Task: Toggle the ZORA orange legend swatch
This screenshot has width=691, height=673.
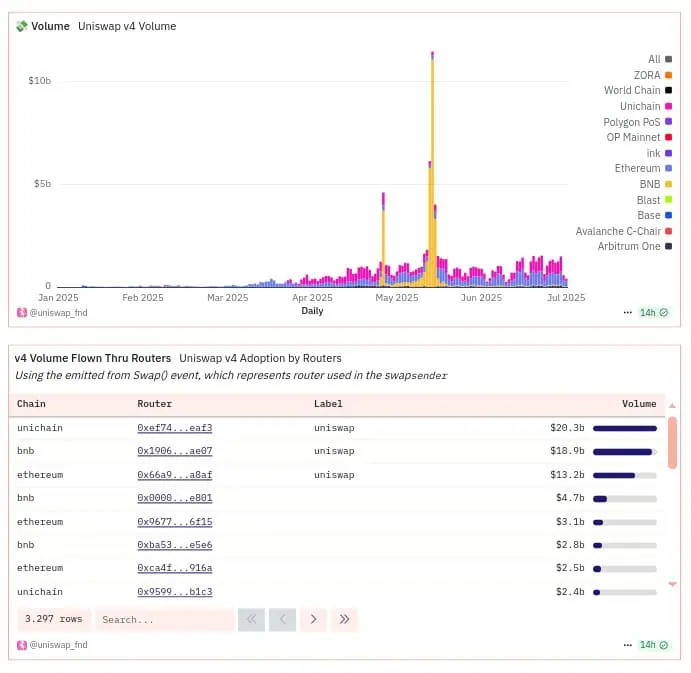Action: pyautogui.click(x=668, y=75)
